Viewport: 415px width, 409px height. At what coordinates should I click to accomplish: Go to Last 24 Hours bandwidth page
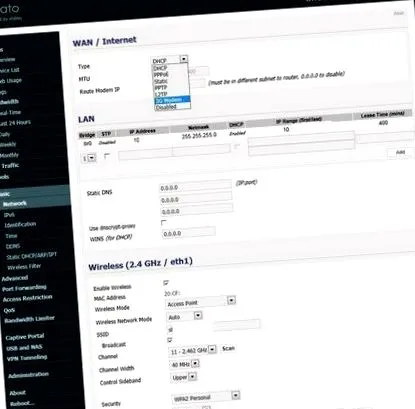point(15,123)
